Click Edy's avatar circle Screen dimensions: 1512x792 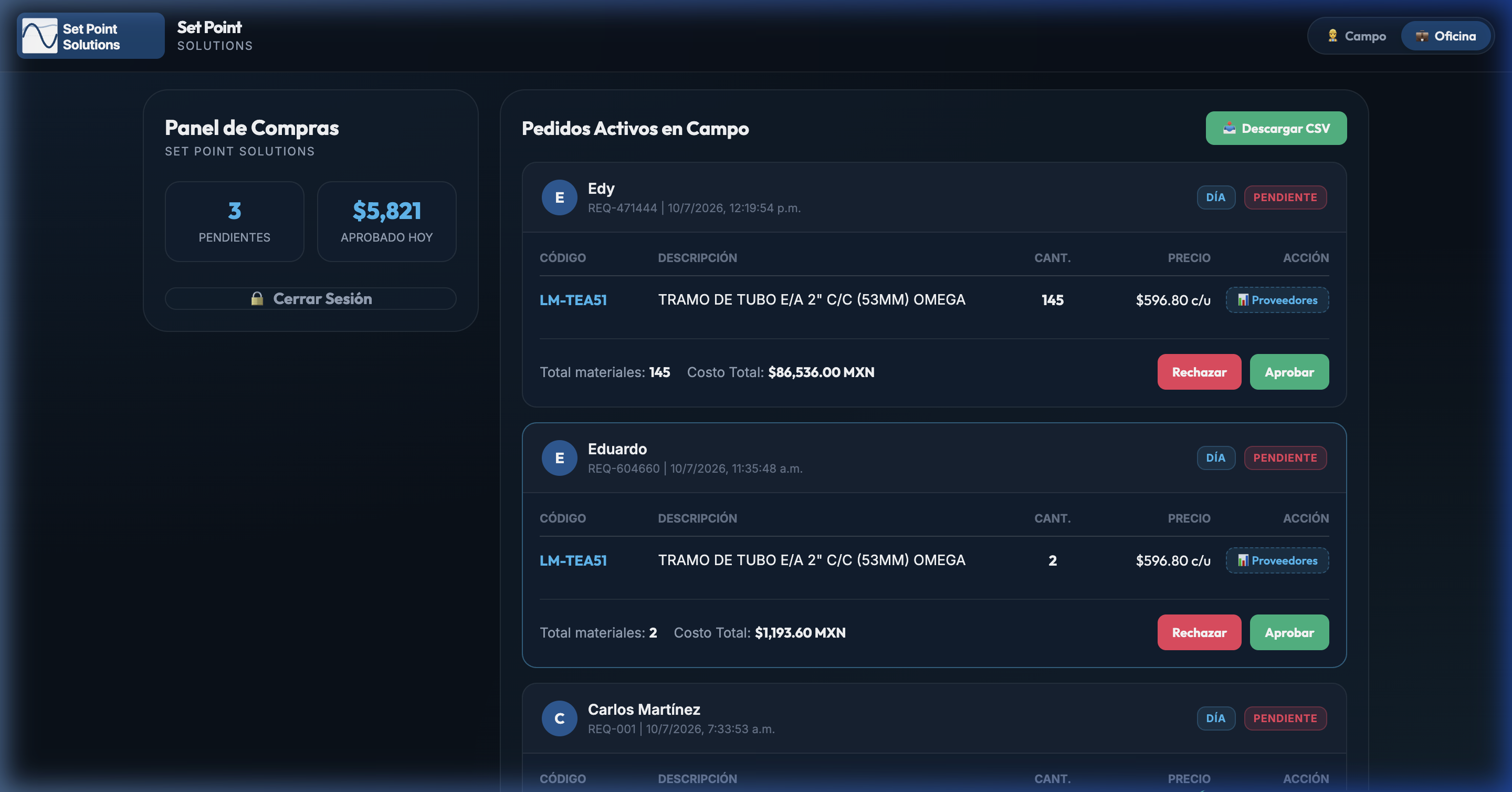pyautogui.click(x=559, y=197)
